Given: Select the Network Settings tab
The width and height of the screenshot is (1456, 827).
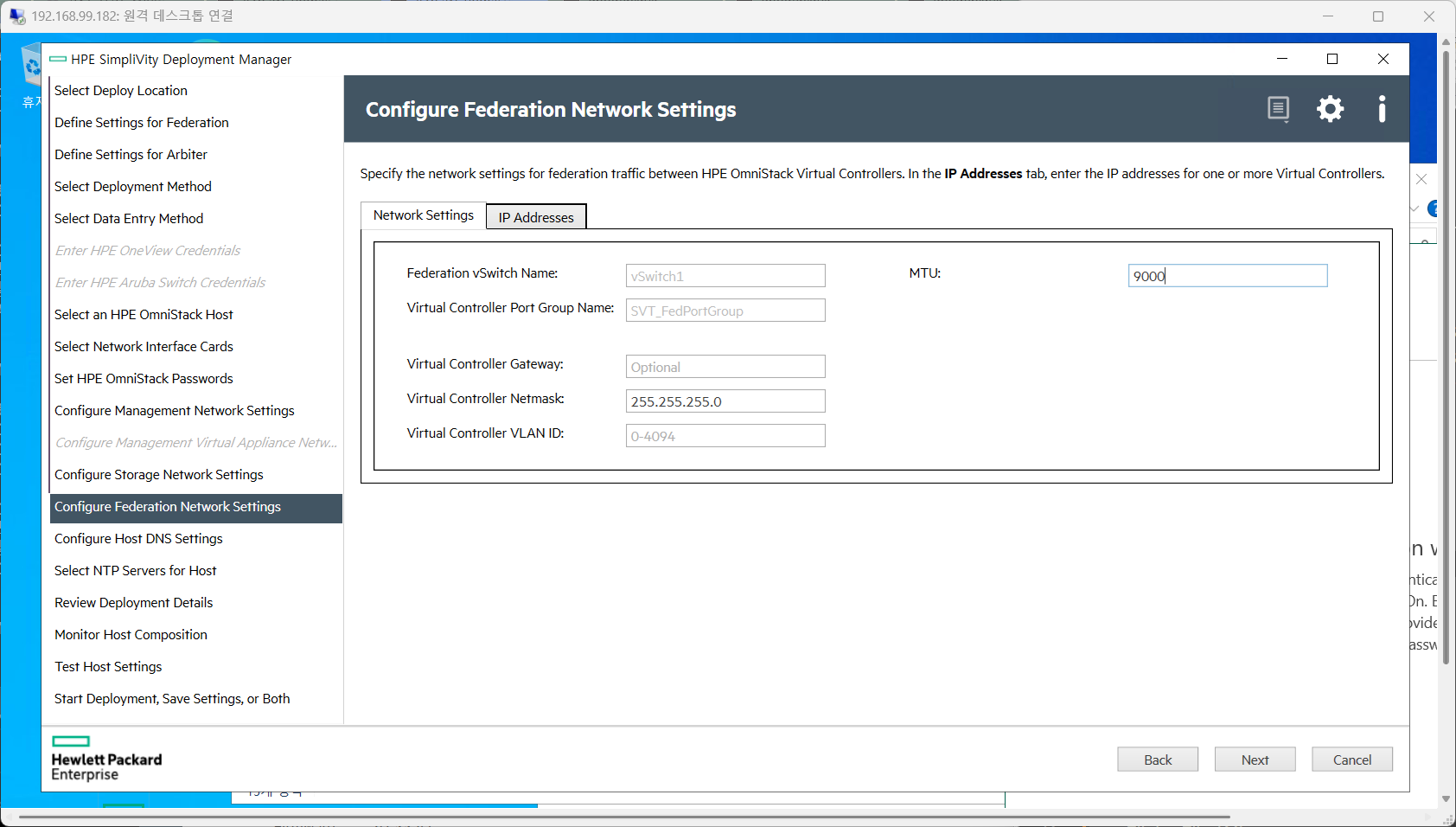Looking at the screenshot, I should tap(424, 215).
